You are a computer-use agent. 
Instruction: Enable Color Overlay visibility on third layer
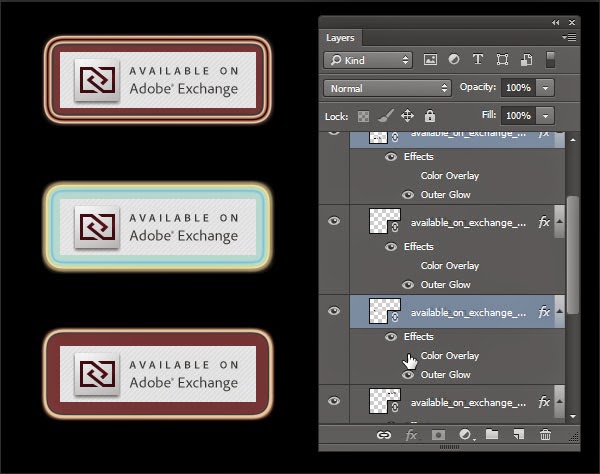point(408,356)
